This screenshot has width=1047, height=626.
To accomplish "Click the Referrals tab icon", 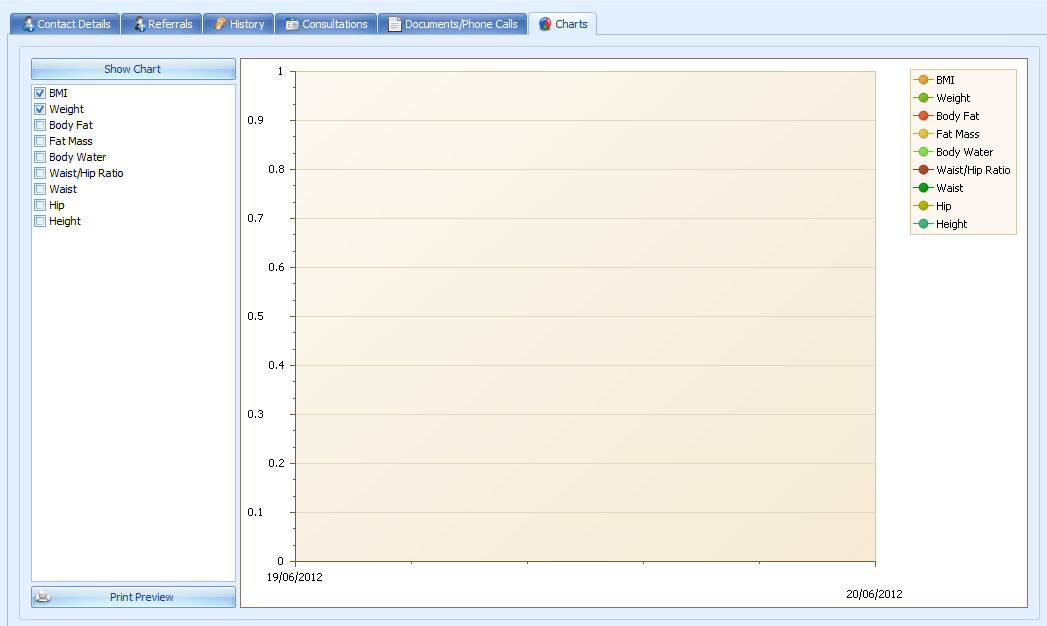I will click(139, 24).
